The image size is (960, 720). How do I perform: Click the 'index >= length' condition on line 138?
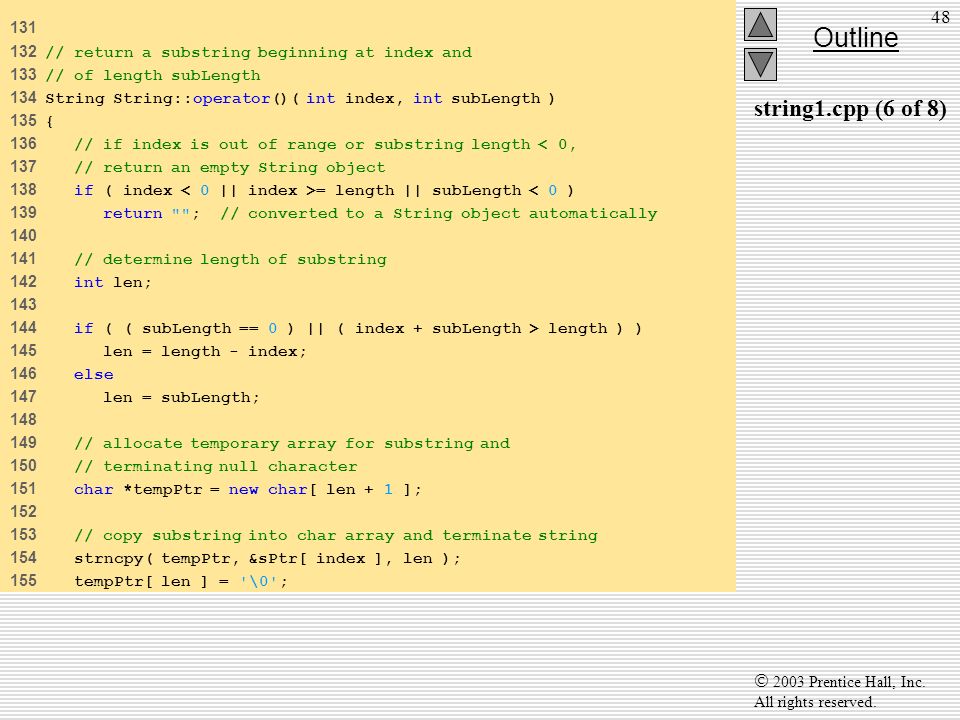(321, 190)
